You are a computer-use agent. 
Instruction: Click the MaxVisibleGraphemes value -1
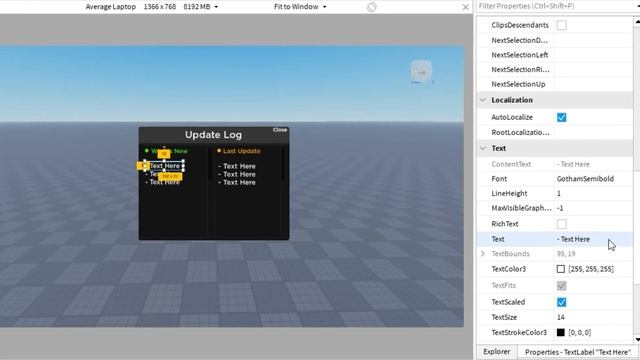[x=560, y=208]
